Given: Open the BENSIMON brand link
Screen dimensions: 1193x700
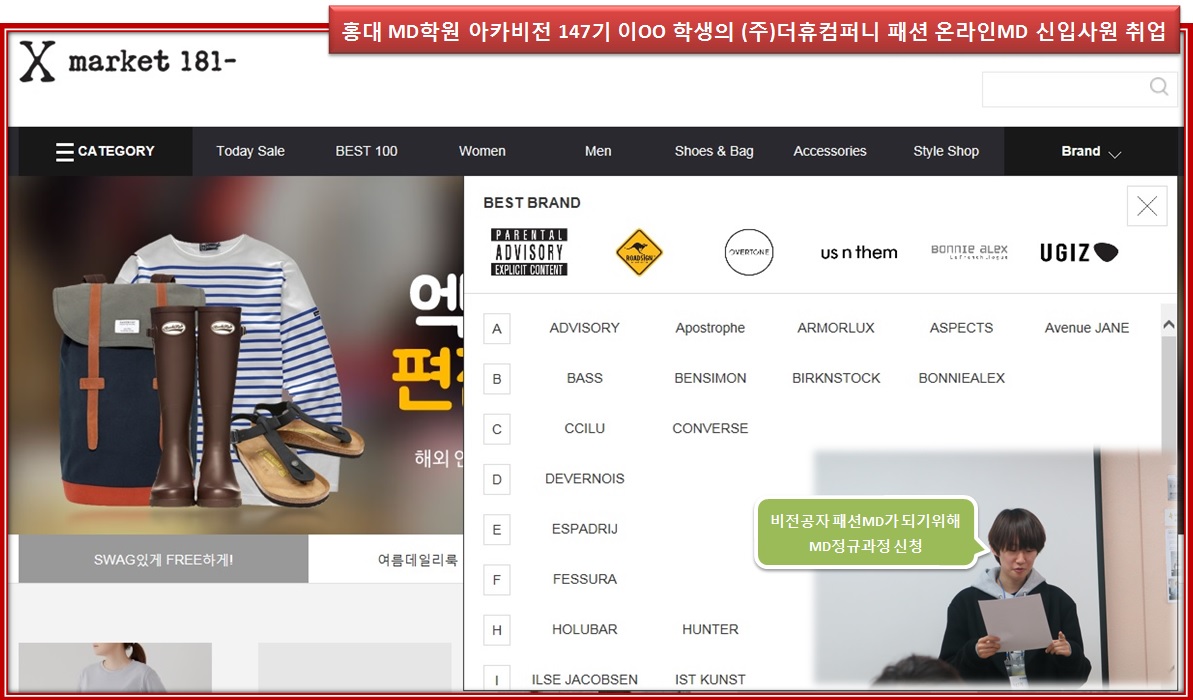Looking at the screenshot, I should (710, 378).
